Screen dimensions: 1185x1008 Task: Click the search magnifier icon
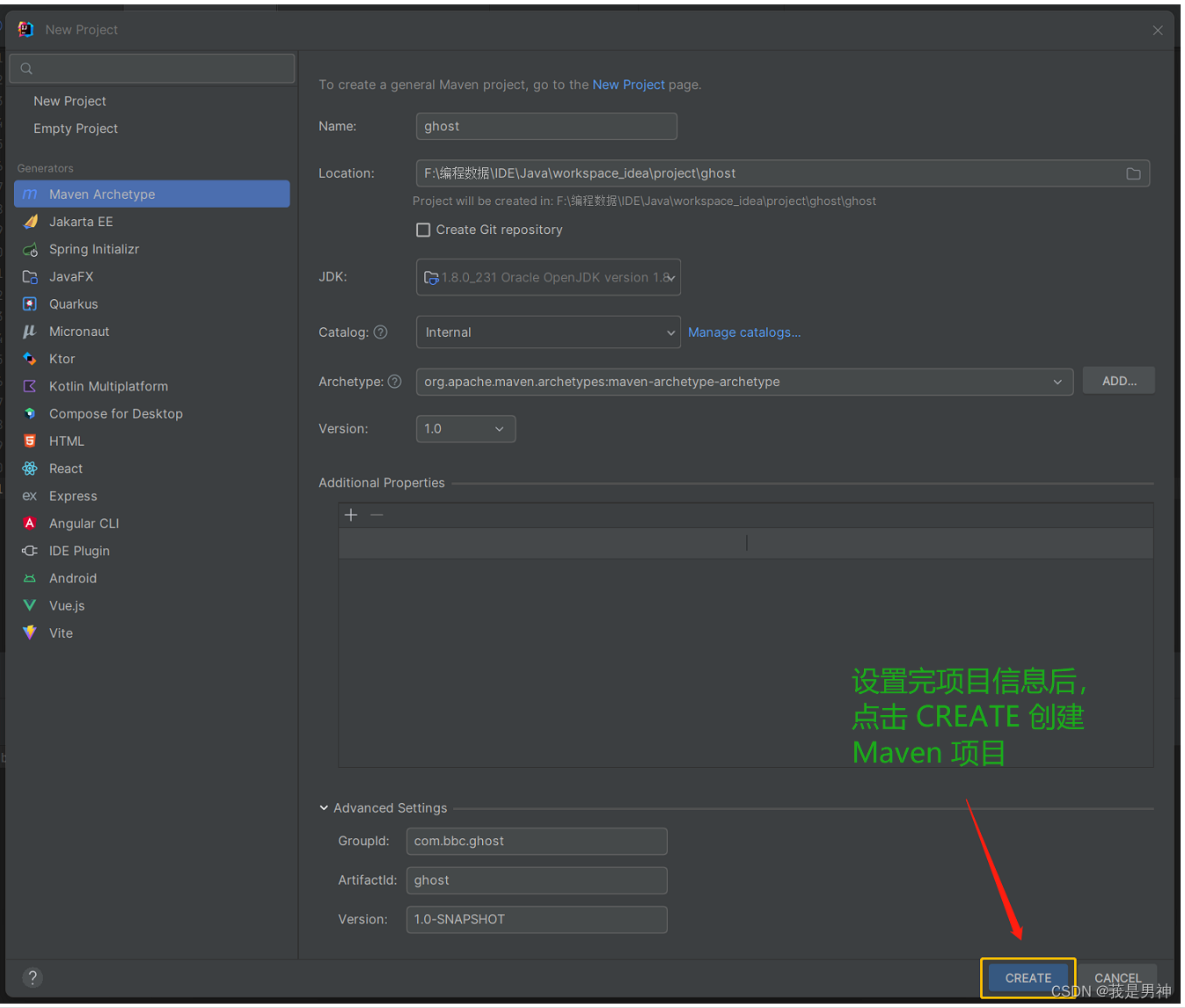(x=26, y=69)
